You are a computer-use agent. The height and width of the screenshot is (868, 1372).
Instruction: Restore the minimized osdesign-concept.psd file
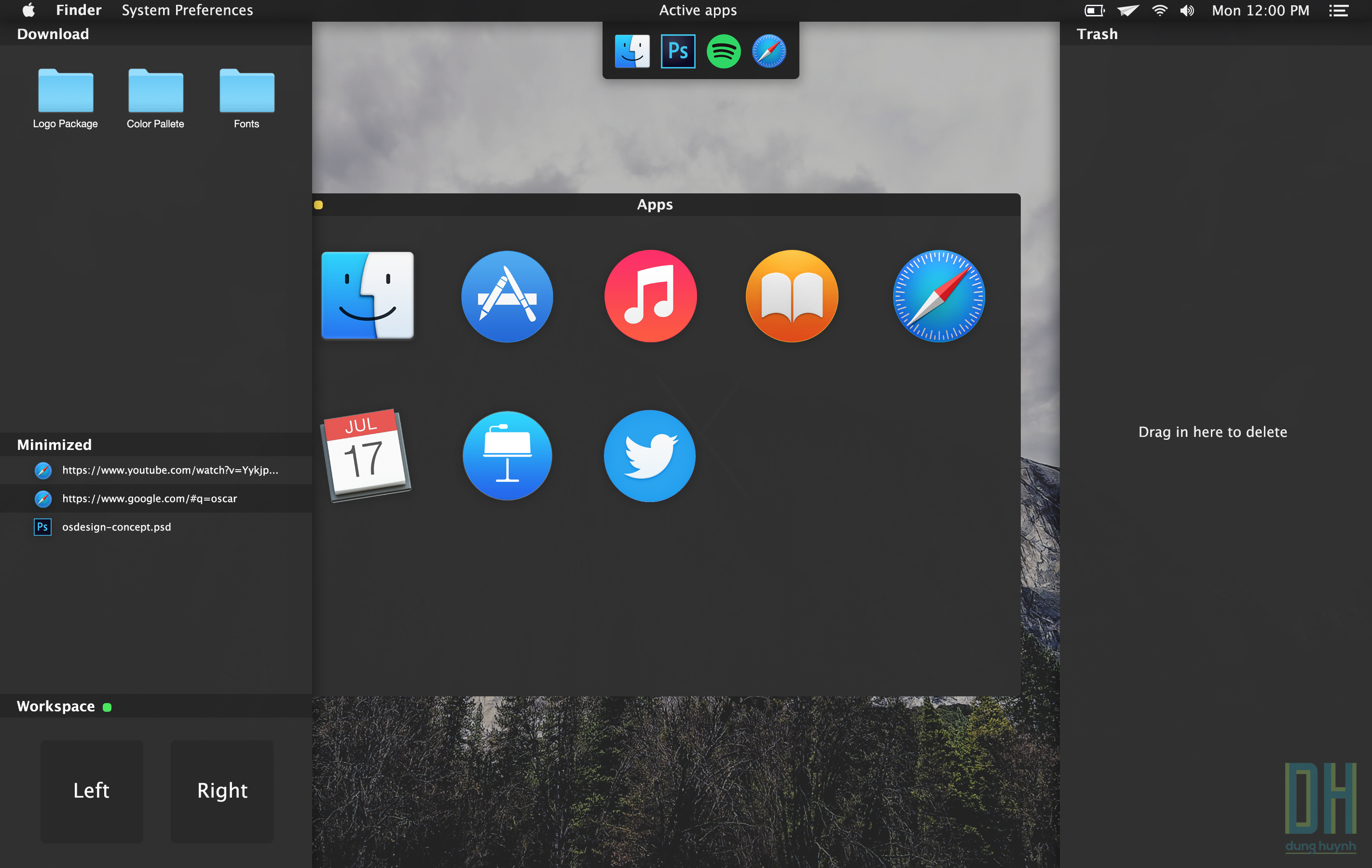(116, 527)
